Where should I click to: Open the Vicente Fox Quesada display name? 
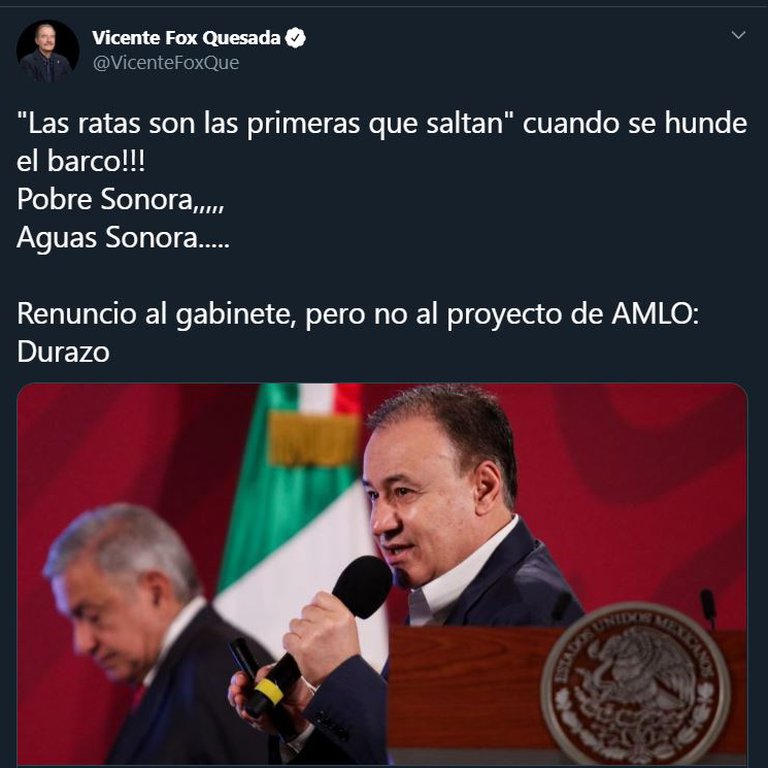click(186, 38)
